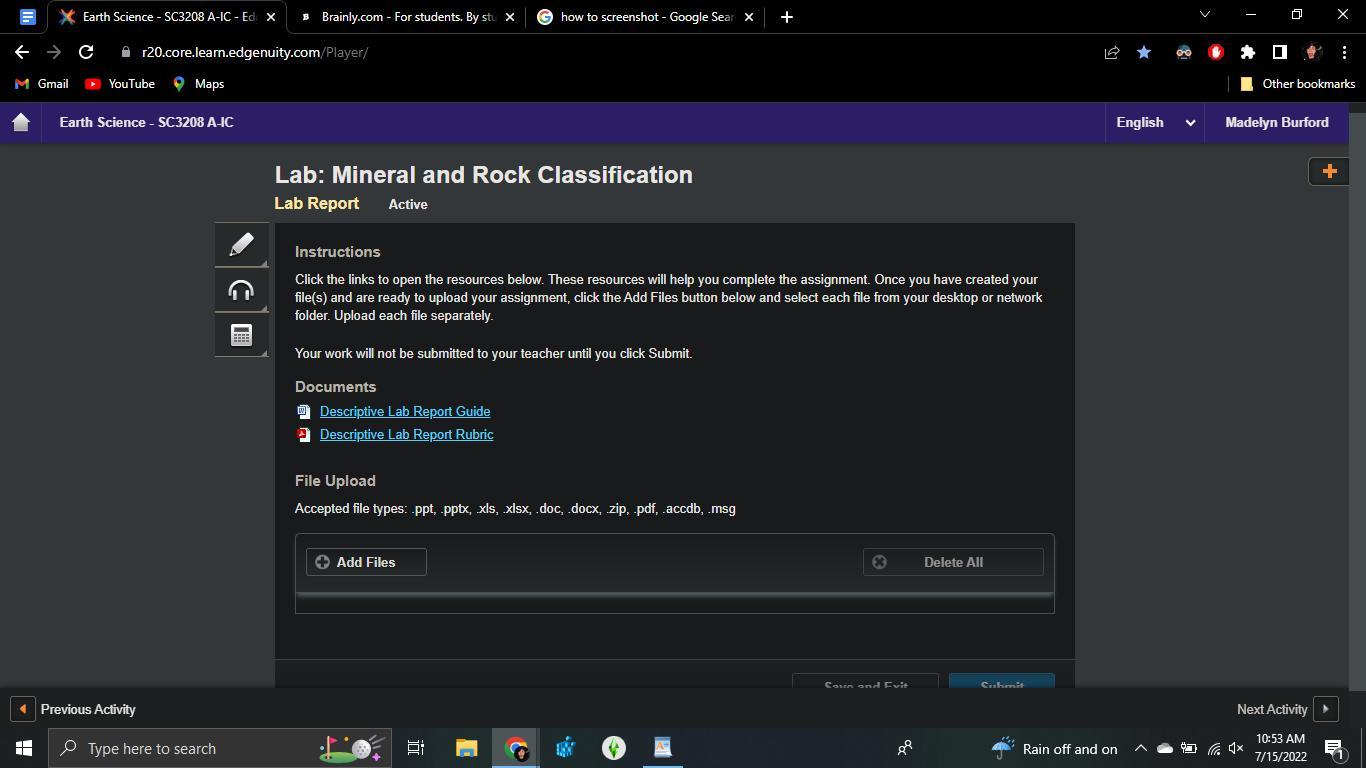Open the headphones audio tool

click(x=241, y=291)
